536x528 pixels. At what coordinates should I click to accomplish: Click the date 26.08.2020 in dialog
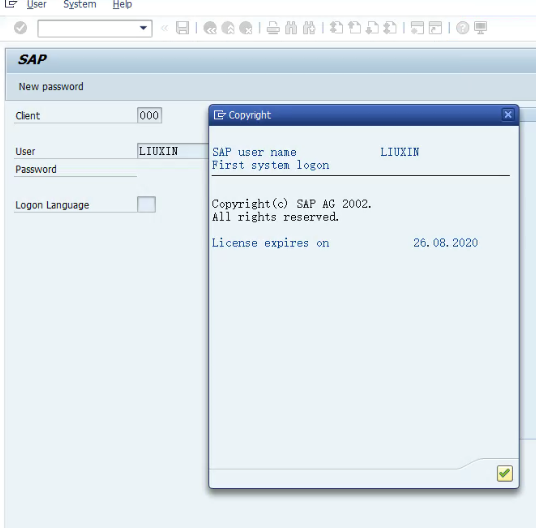click(x=445, y=243)
